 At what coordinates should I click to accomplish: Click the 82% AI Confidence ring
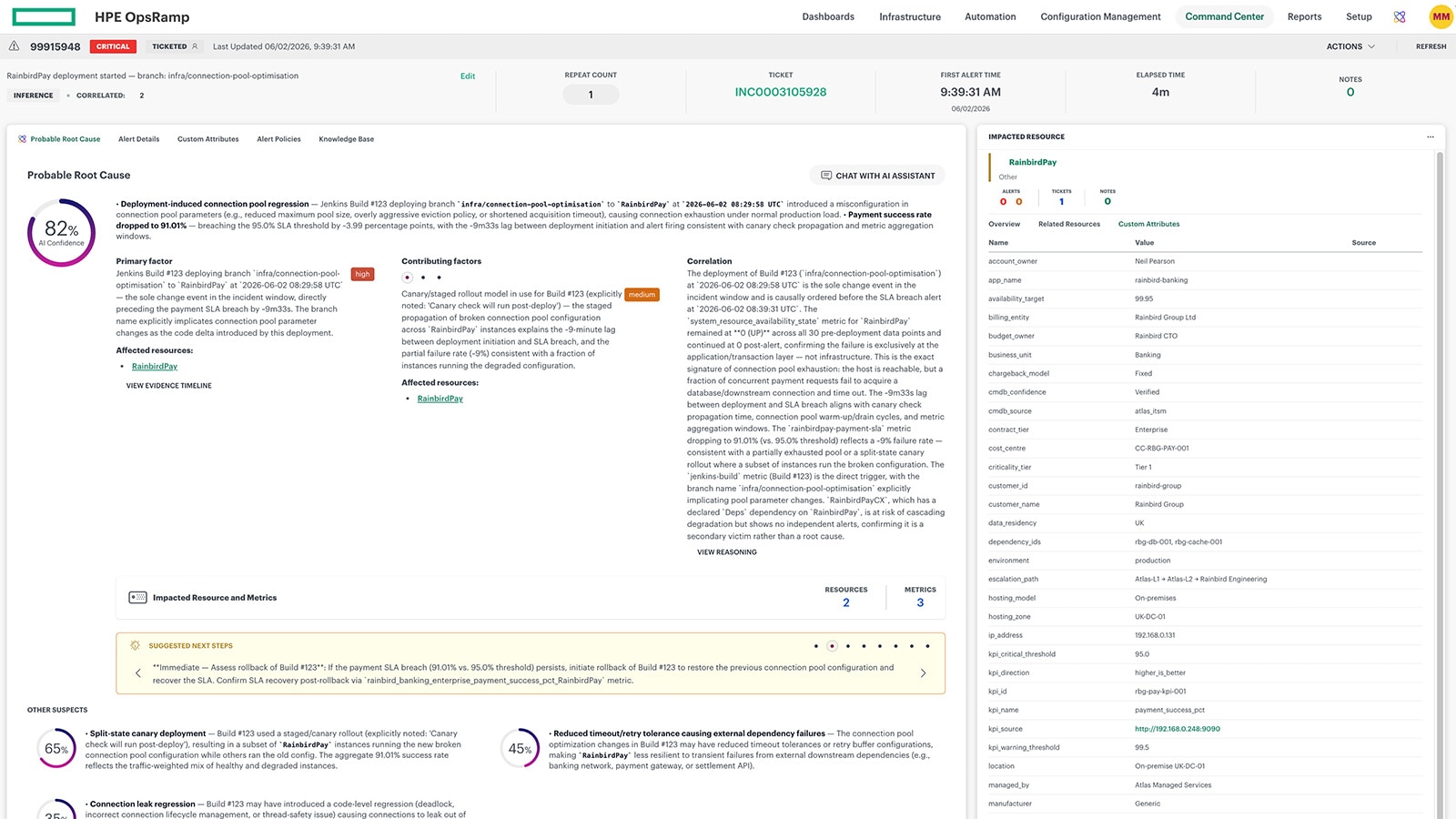[61, 233]
